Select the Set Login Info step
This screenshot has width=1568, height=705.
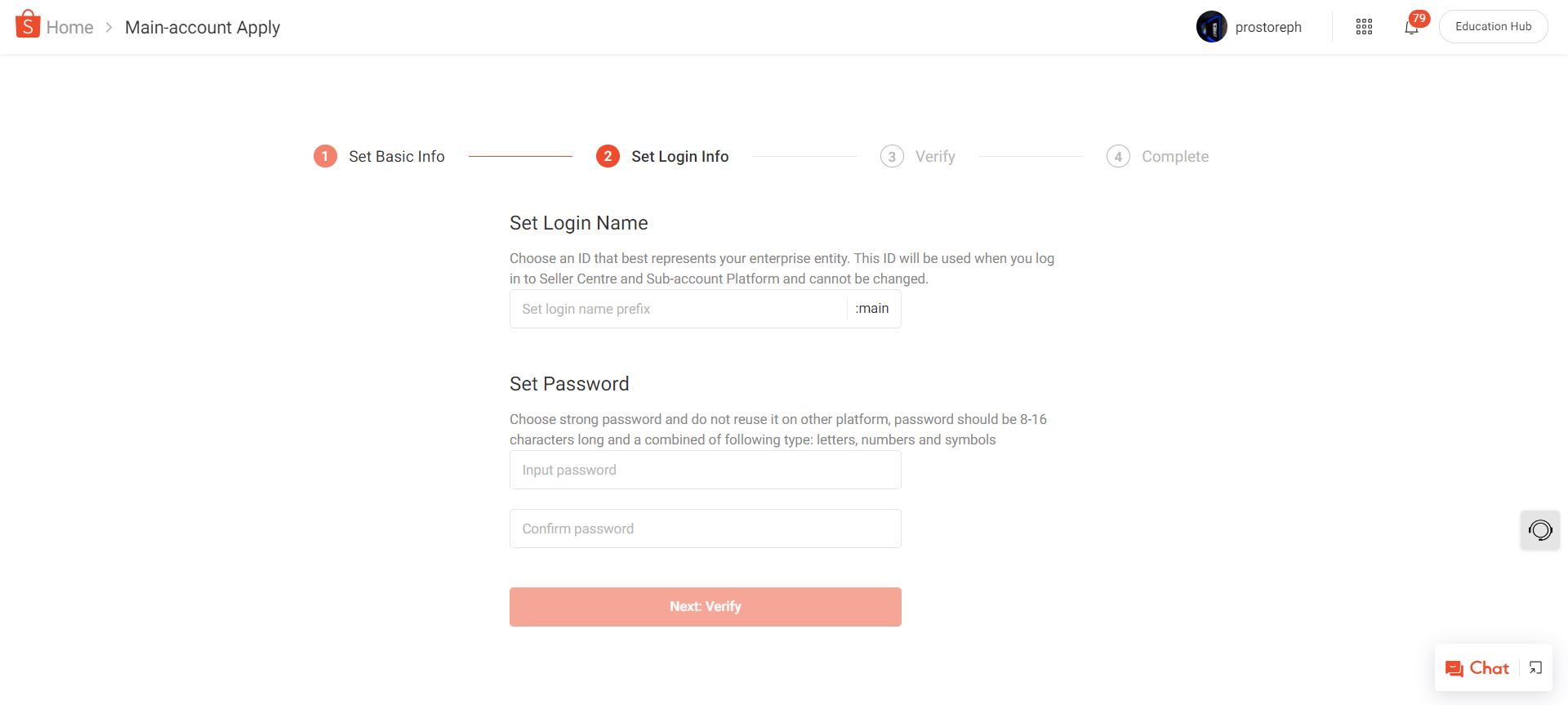tap(608, 155)
